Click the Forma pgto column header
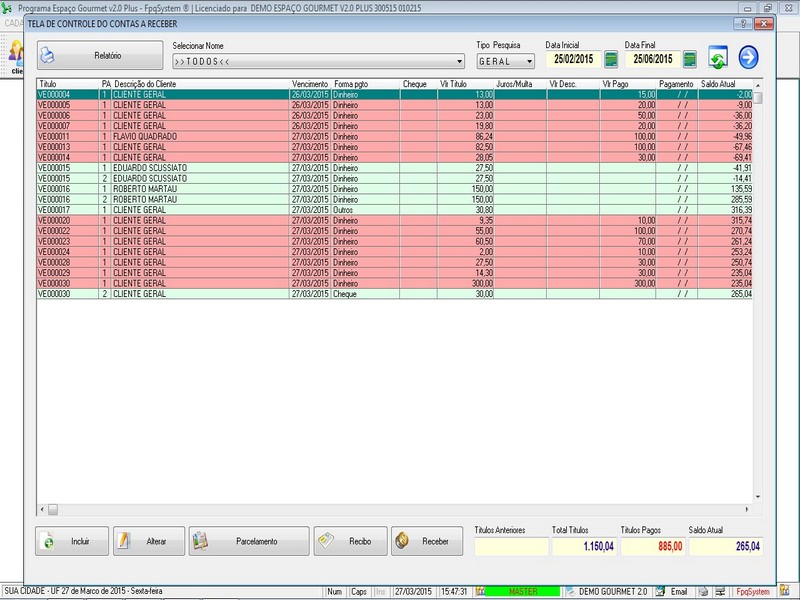Viewport: 800px width, 600px height. [366, 84]
